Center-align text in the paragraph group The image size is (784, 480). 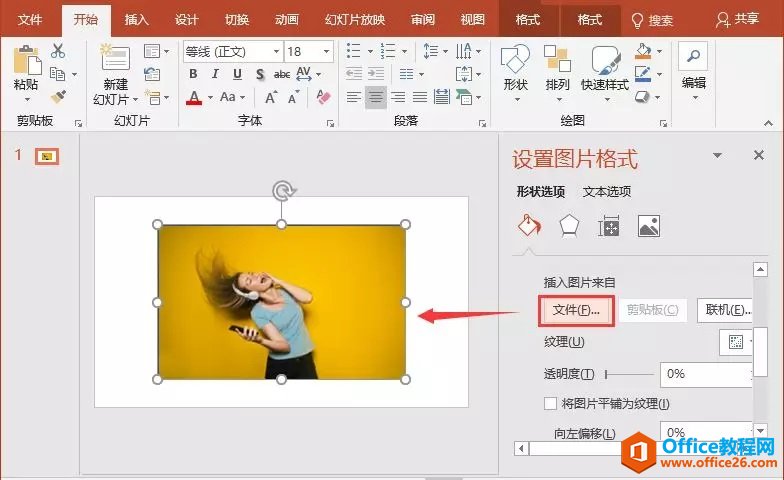click(376, 97)
